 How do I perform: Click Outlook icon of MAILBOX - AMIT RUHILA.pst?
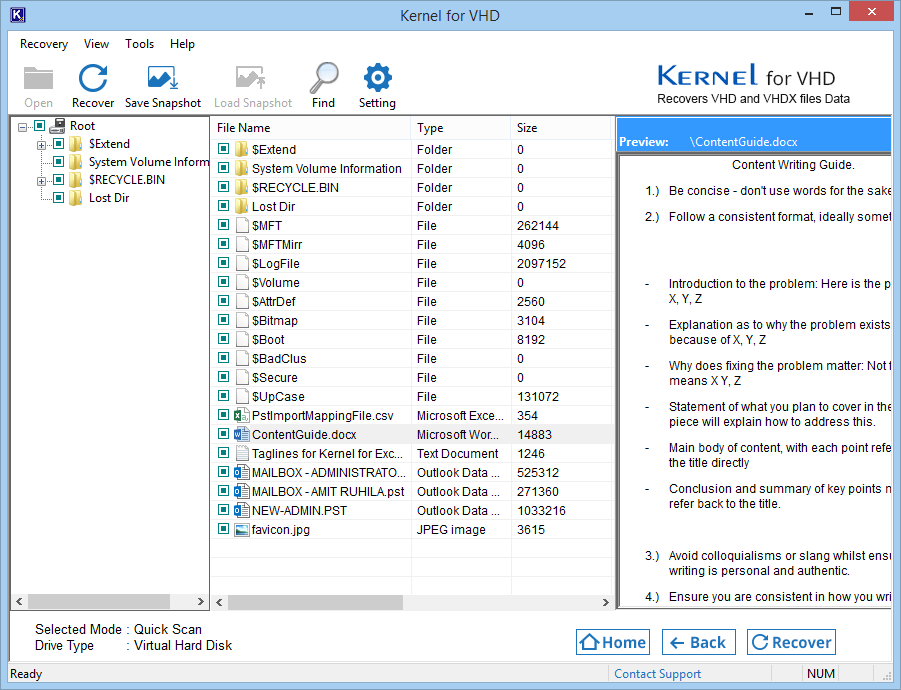tap(241, 491)
